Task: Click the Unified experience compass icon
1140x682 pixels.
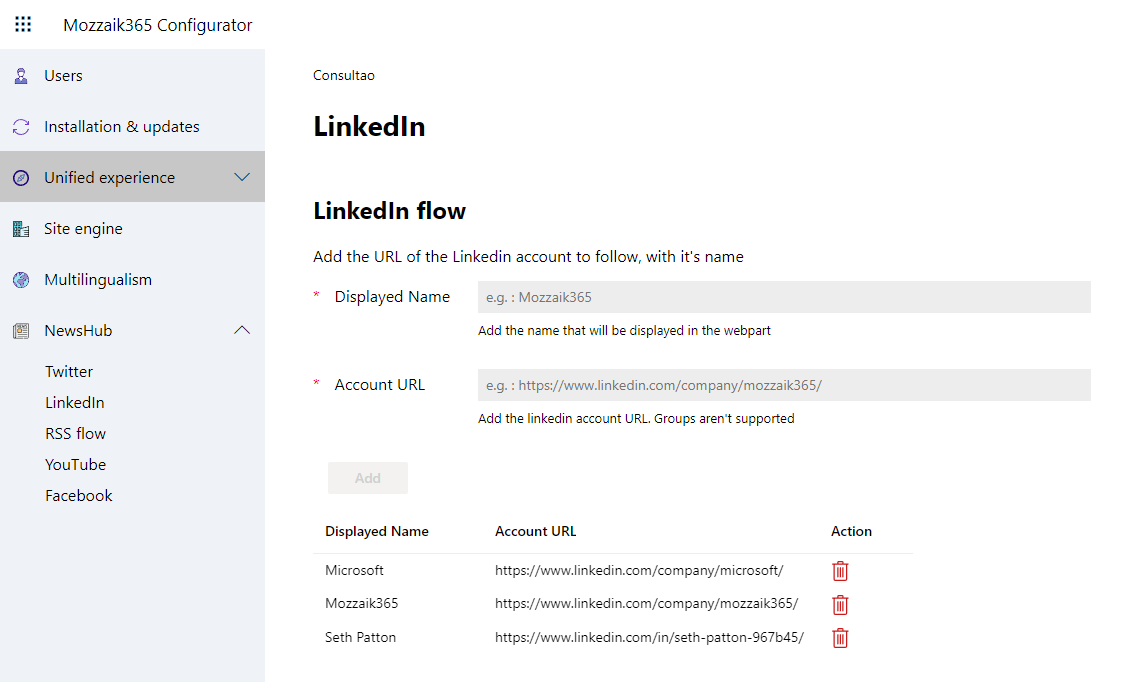Action: pyautogui.click(x=21, y=177)
